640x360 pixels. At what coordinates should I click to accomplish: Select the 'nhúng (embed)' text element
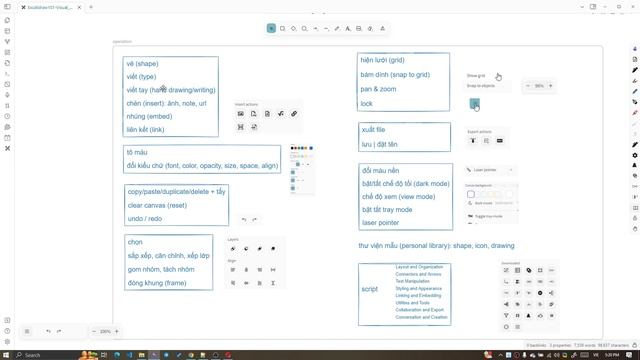149,116
